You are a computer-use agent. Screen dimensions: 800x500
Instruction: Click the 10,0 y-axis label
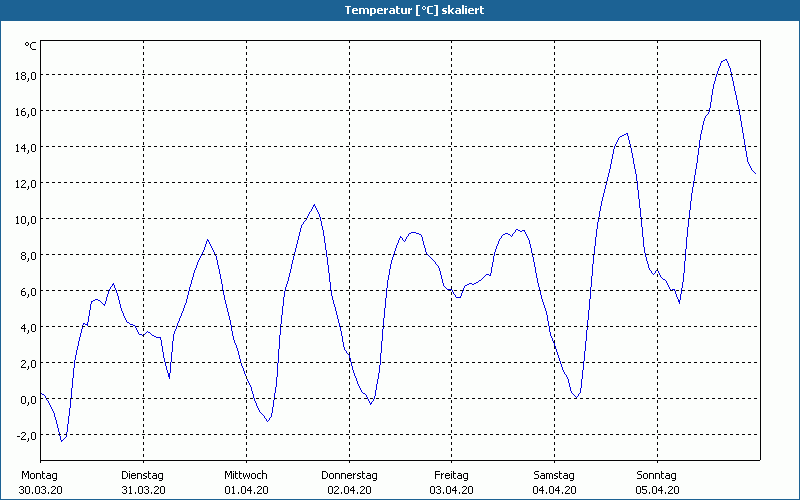[x=25, y=219]
